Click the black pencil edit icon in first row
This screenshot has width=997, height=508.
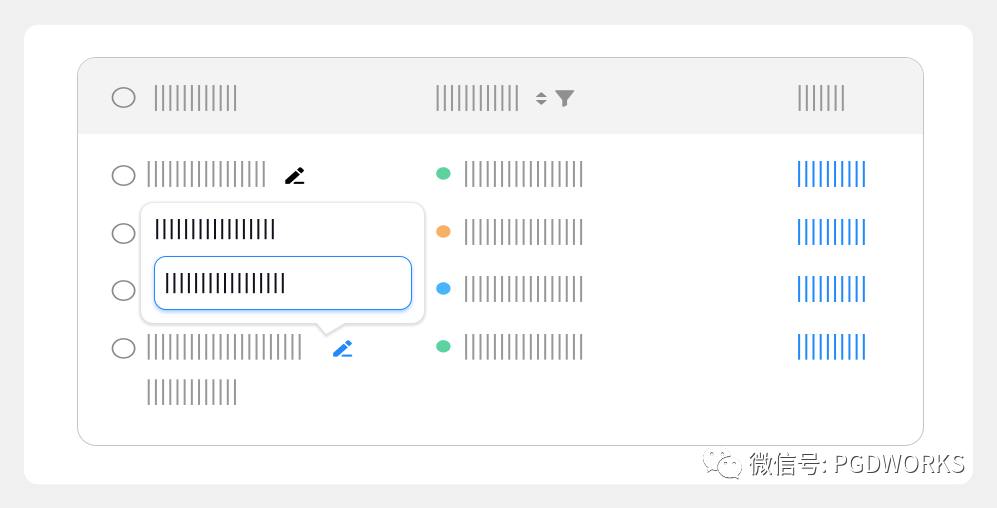294,176
